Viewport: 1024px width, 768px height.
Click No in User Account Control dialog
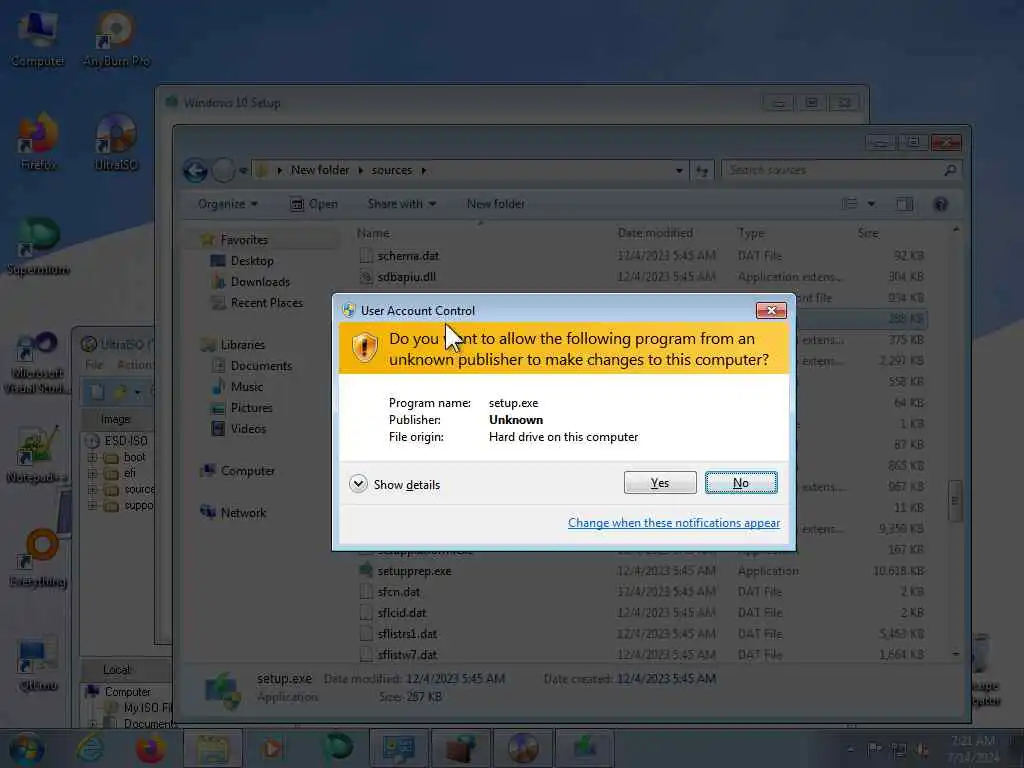(x=741, y=483)
